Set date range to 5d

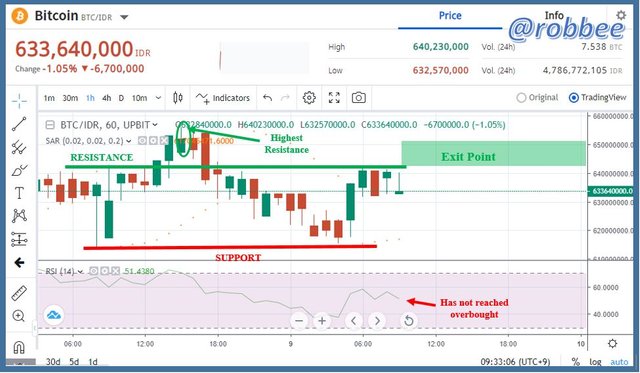(x=74, y=362)
